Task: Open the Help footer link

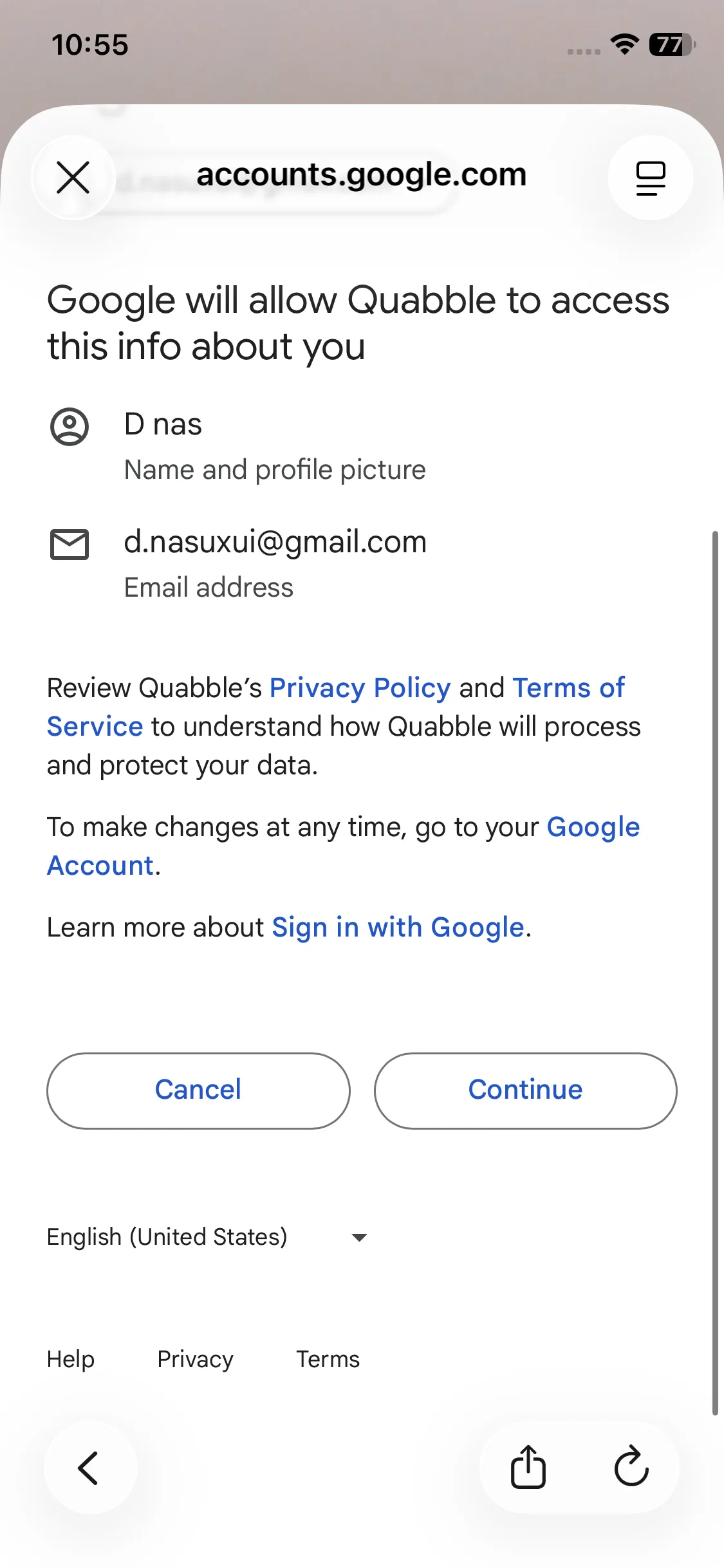Action: [x=71, y=1359]
